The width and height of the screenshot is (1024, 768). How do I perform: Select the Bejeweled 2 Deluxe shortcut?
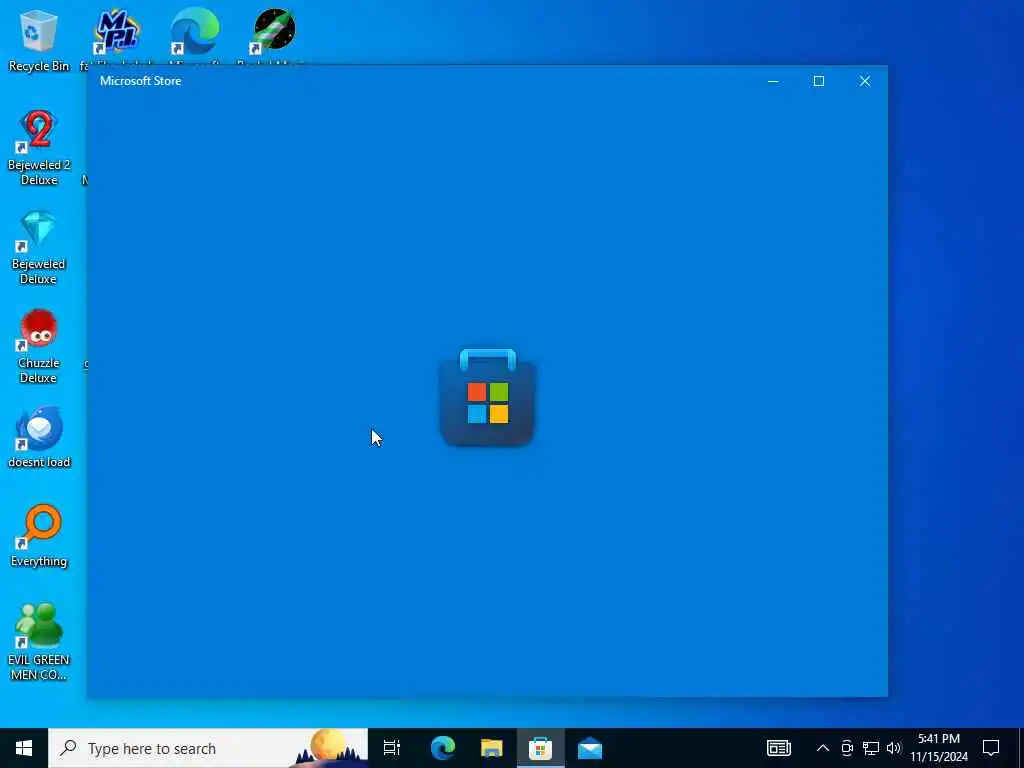[39, 148]
